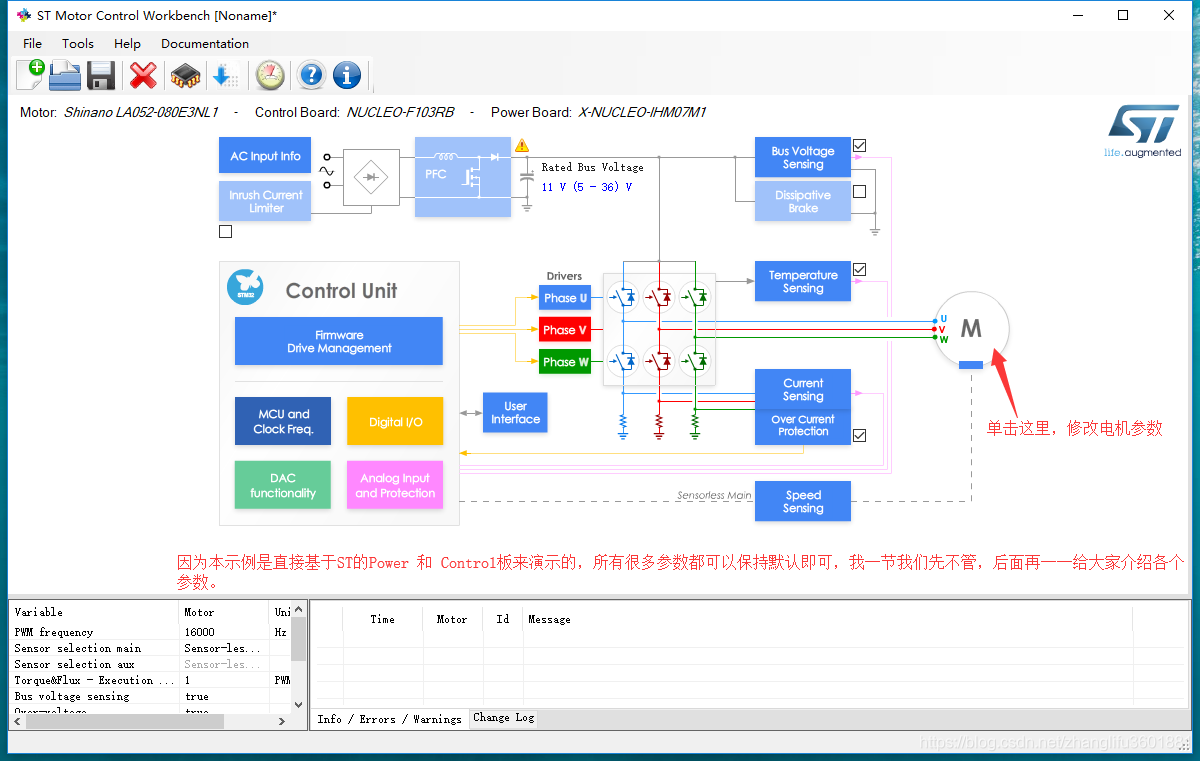Open the Documentation menu
The image size is (1200, 761).
(x=205, y=43)
